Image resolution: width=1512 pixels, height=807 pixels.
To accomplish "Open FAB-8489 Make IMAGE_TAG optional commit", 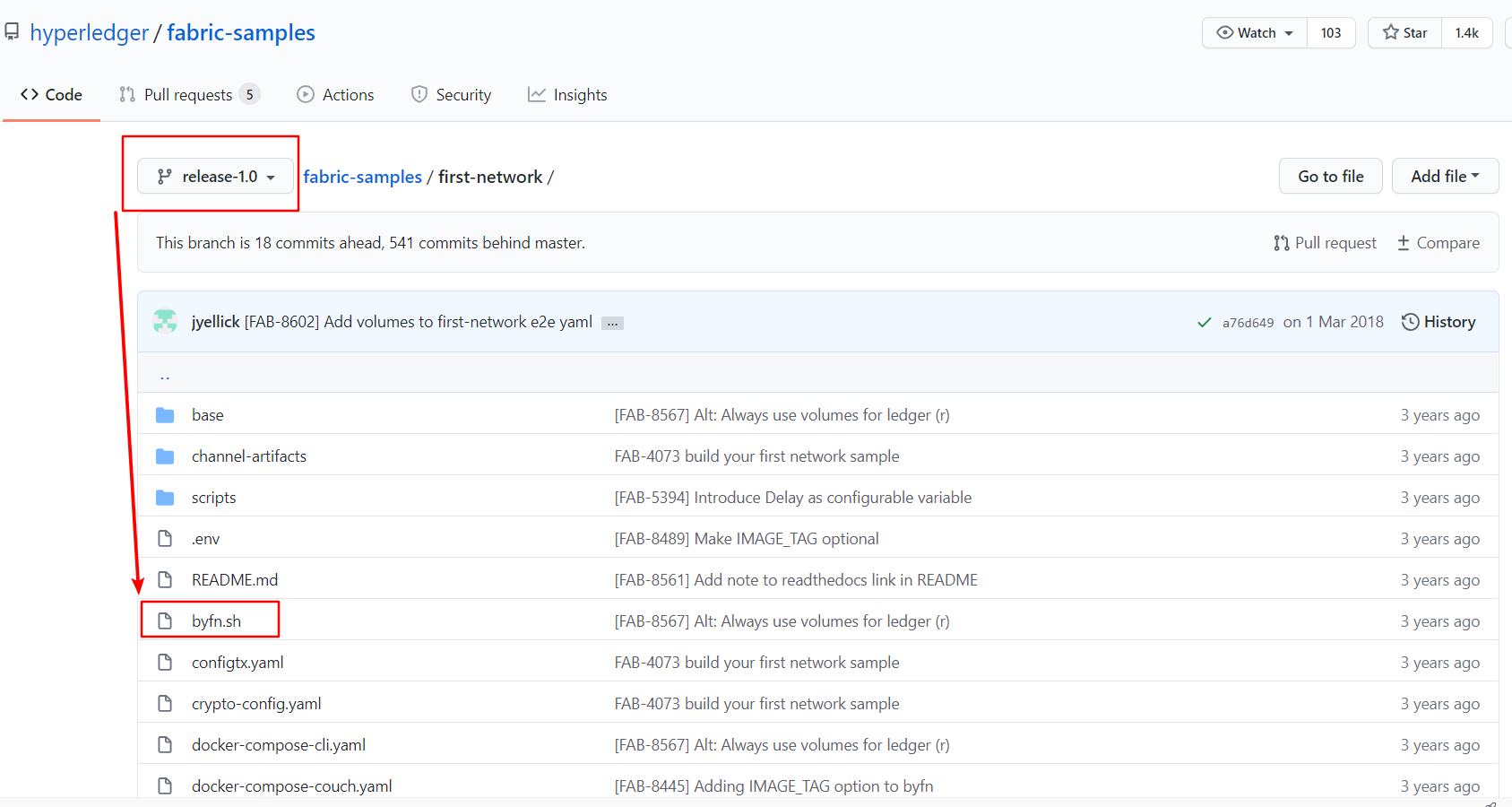I will click(x=747, y=539).
